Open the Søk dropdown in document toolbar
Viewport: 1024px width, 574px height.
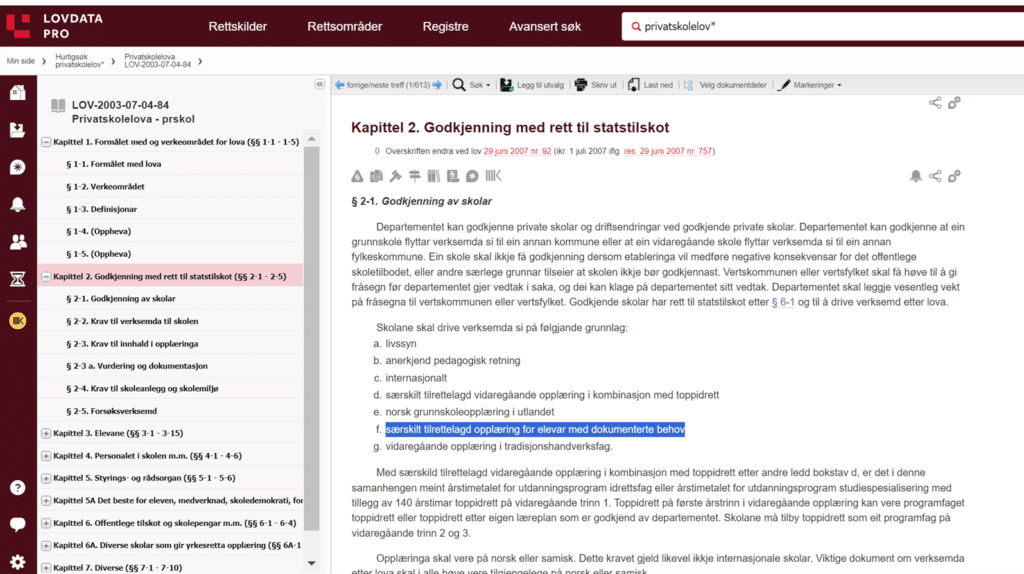(472, 85)
